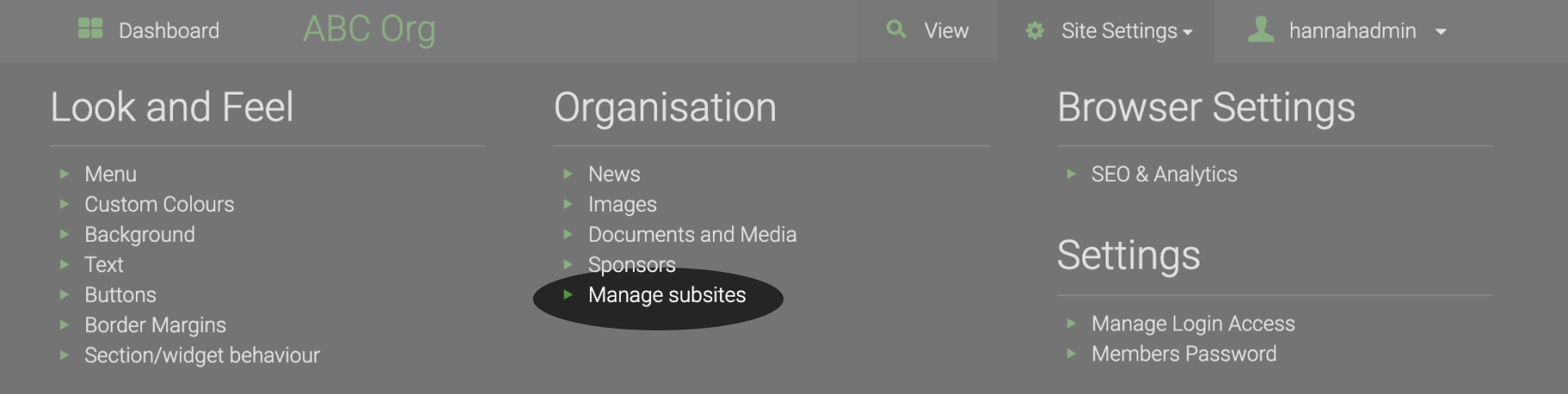Click the arrow bullet beside Manage subsites
The height and width of the screenshot is (394, 1568).
567,294
